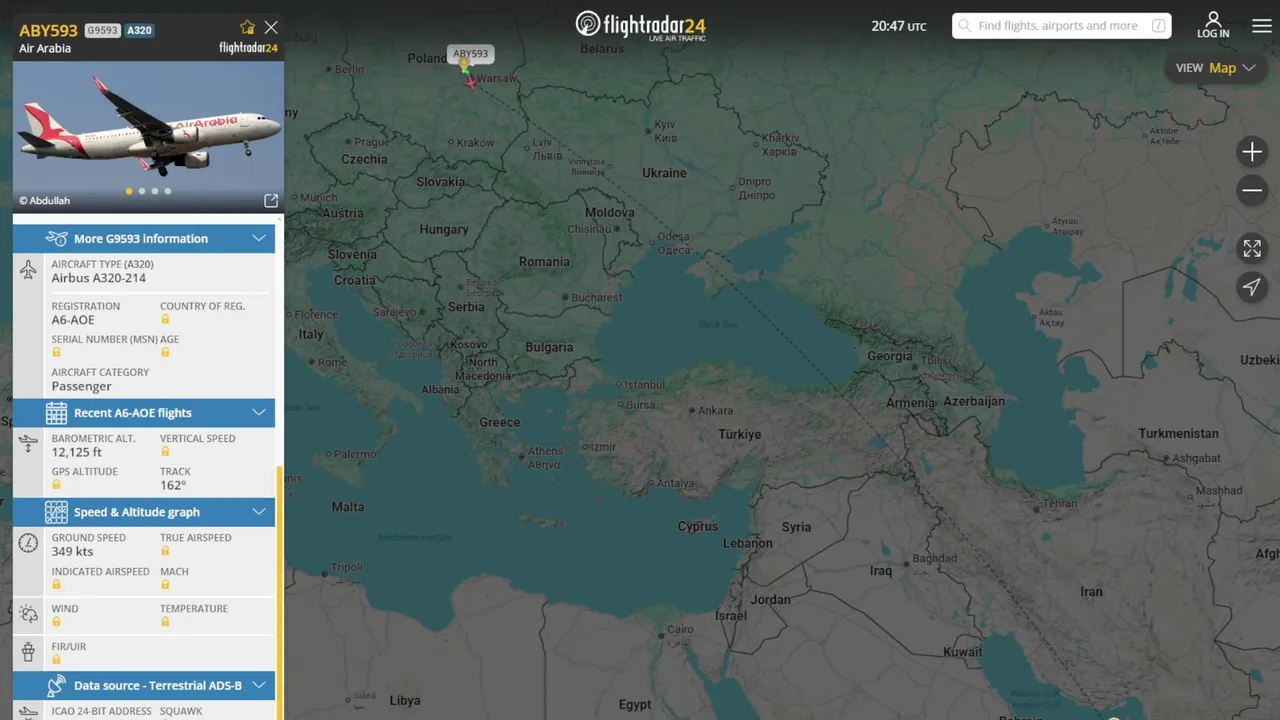Click lock icon under Vertical Speed

(165, 452)
